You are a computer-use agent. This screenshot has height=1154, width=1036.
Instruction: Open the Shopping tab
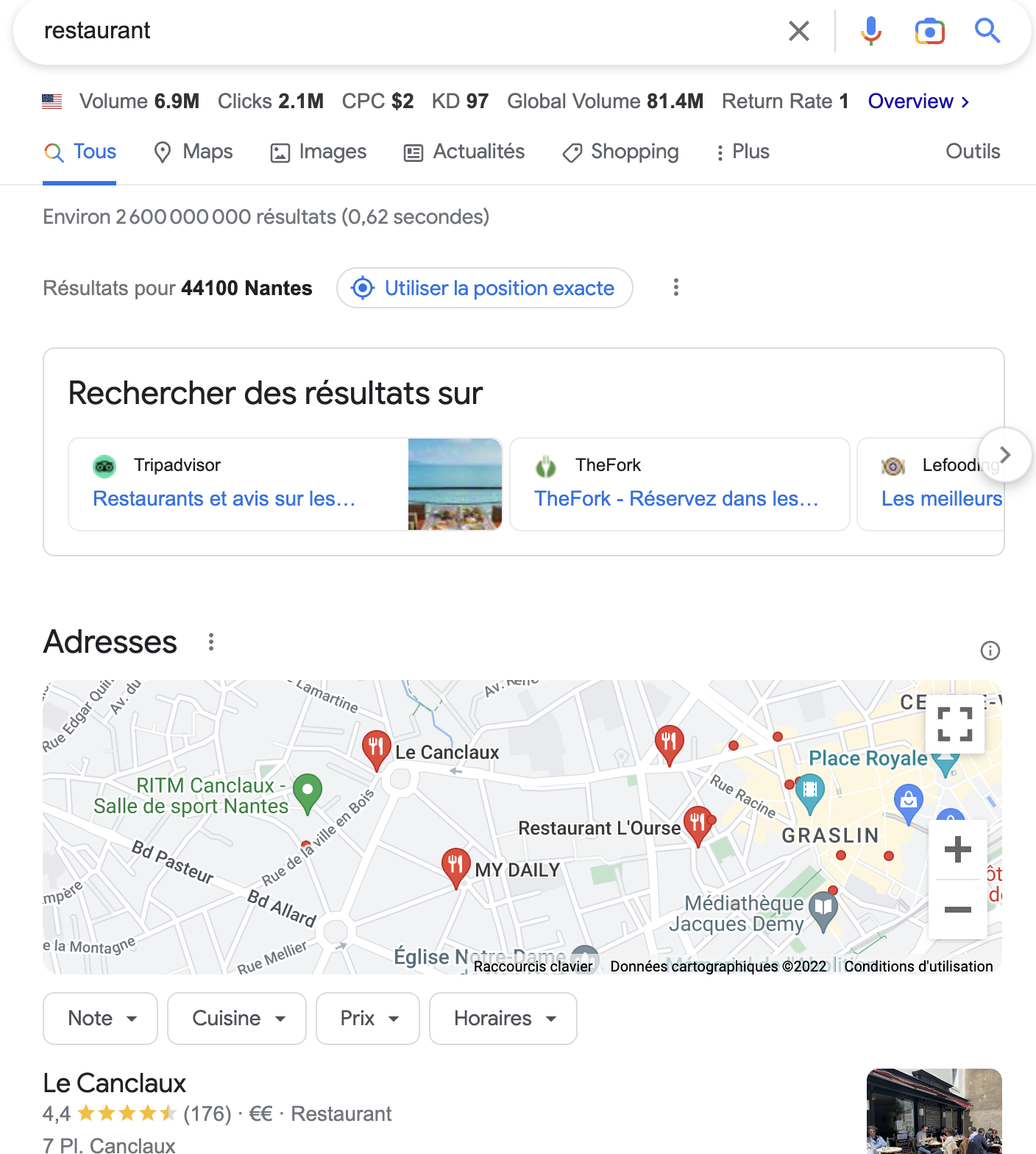tap(620, 152)
